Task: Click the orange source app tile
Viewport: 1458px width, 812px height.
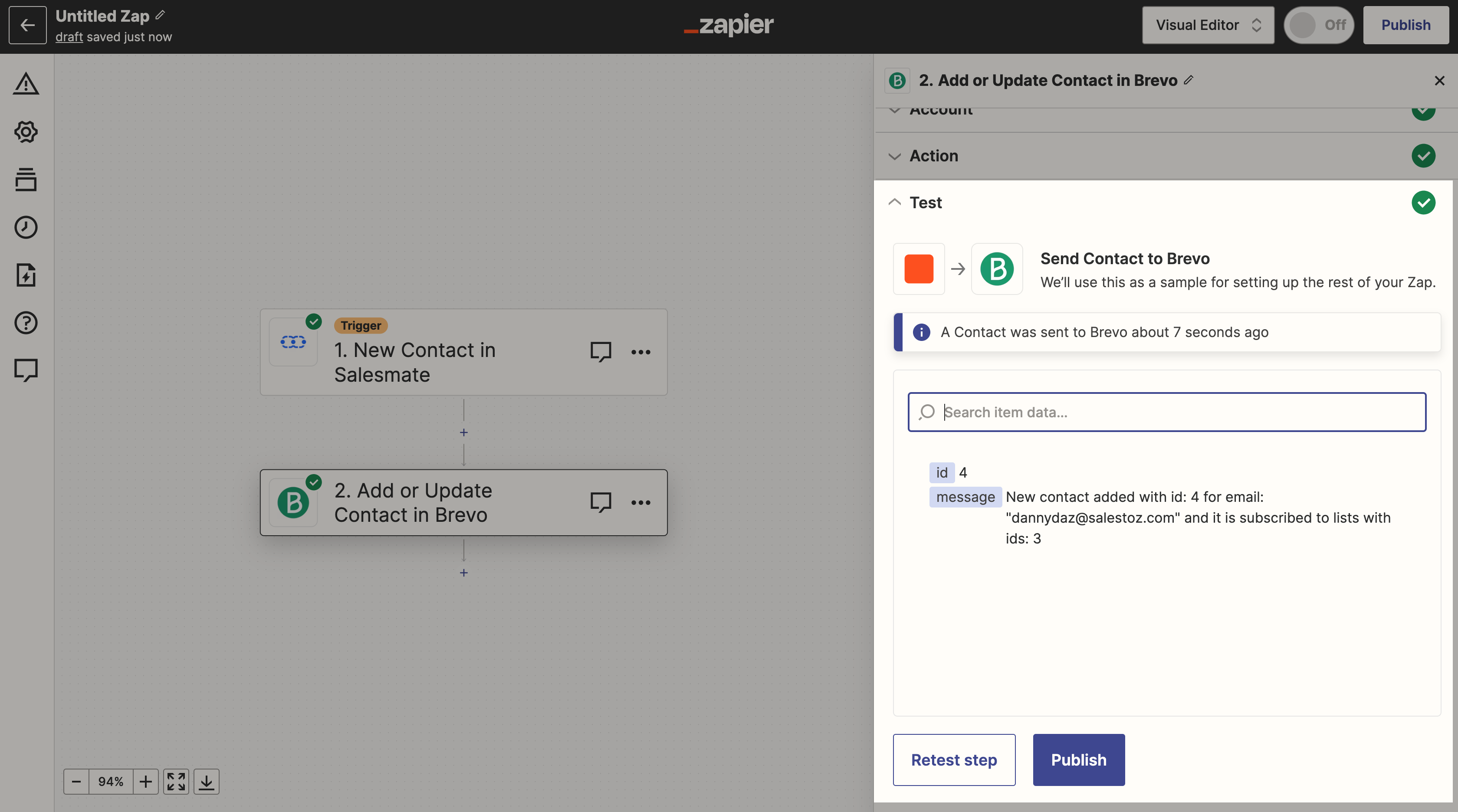Action: [x=919, y=269]
